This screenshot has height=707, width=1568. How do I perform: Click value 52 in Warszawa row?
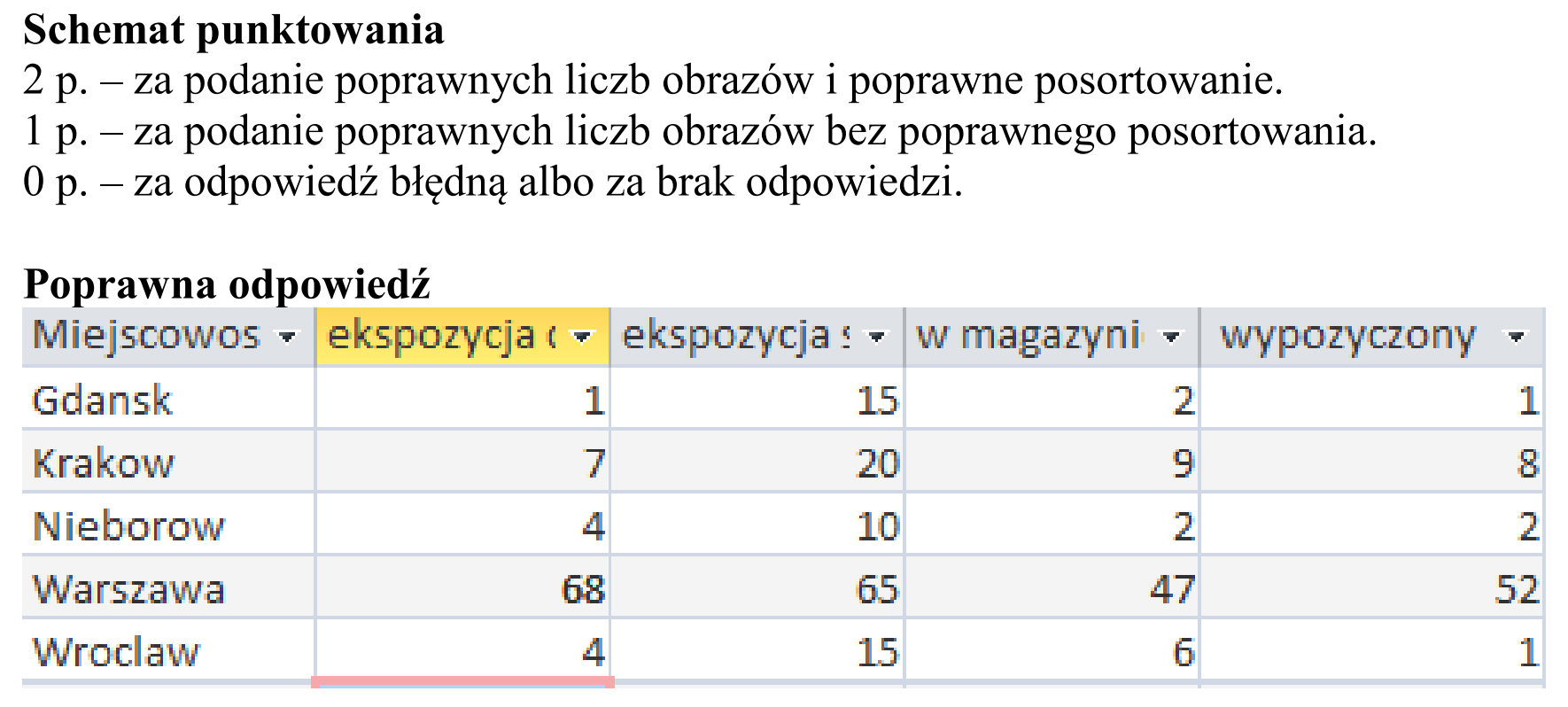click(x=1517, y=589)
